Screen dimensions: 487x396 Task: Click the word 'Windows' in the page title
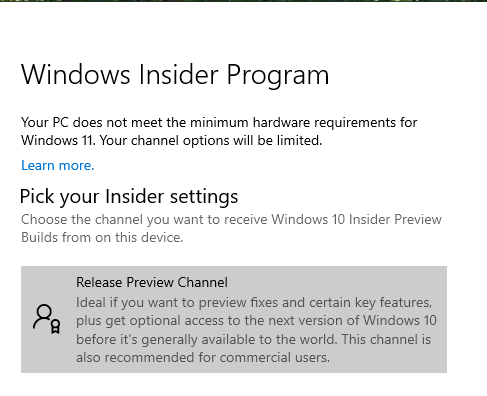coord(76,74)
